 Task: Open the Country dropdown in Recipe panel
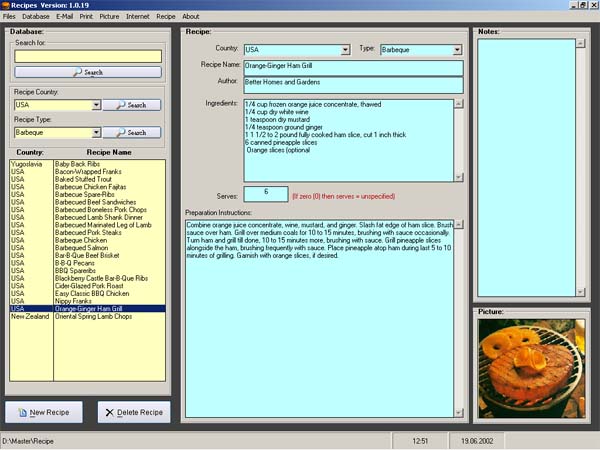345,49
